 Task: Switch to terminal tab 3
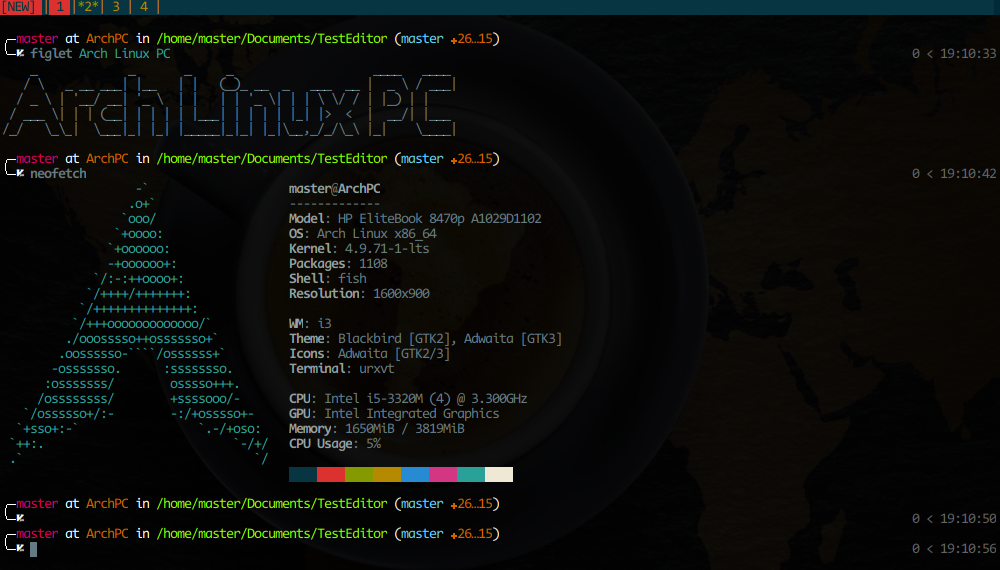[x=116, y=7]
